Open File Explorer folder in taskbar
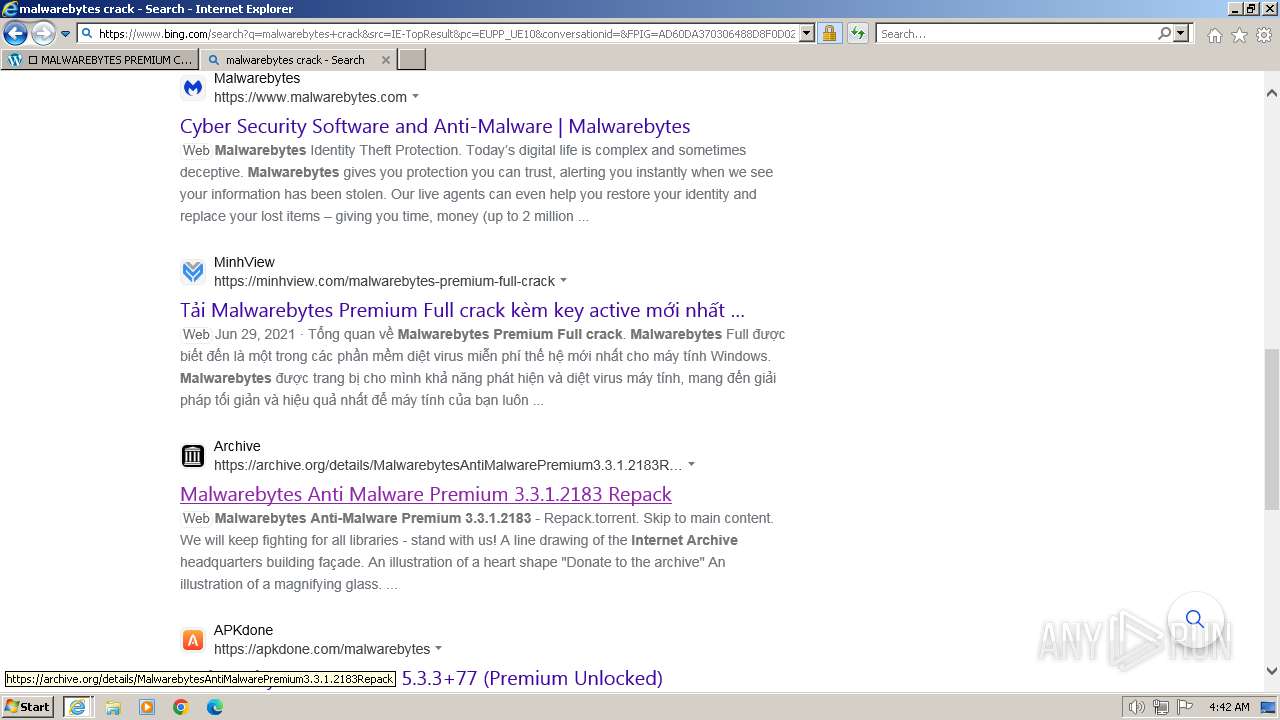 click(x=113, y=707)
